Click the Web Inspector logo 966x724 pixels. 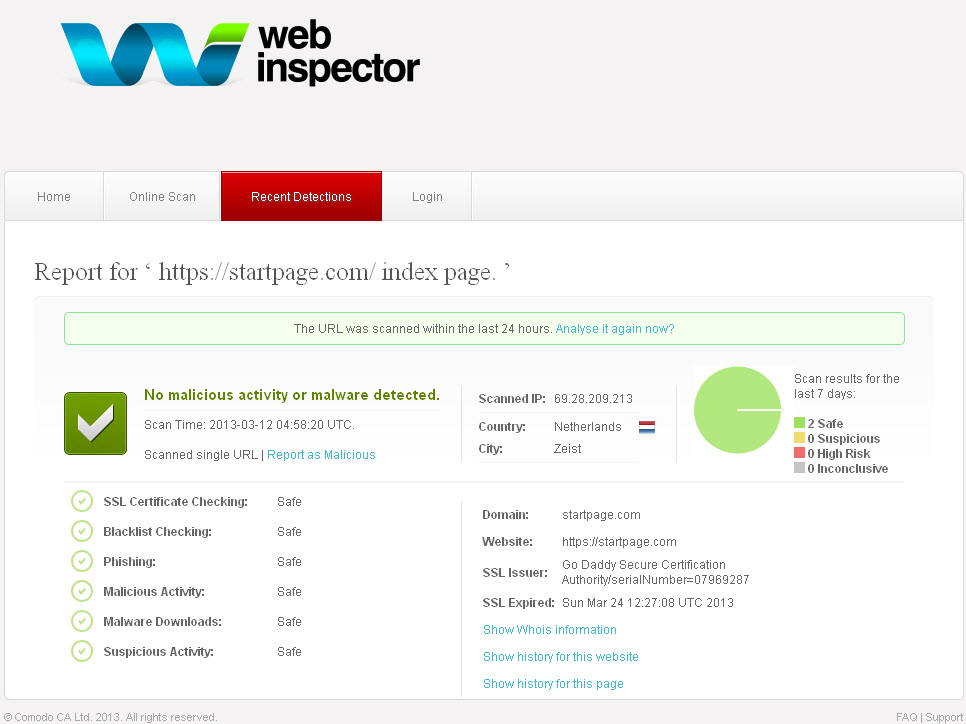[x=240, y=53]
